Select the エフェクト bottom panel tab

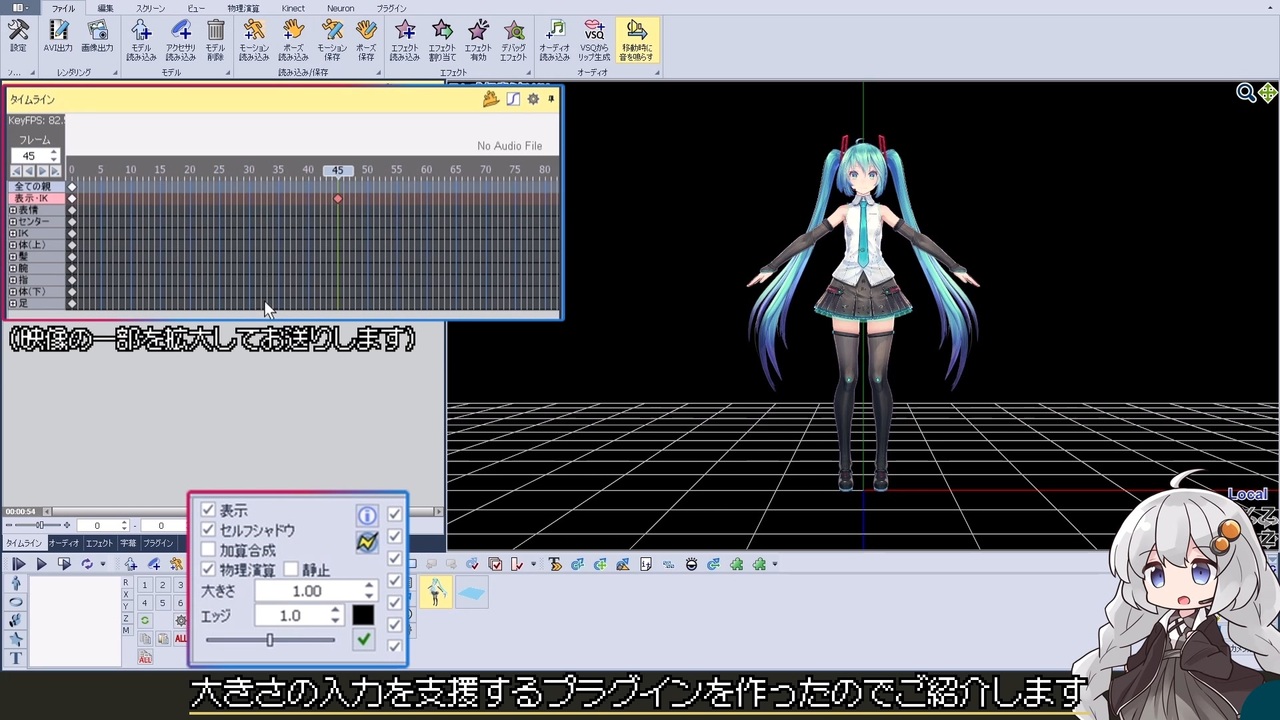99,543
